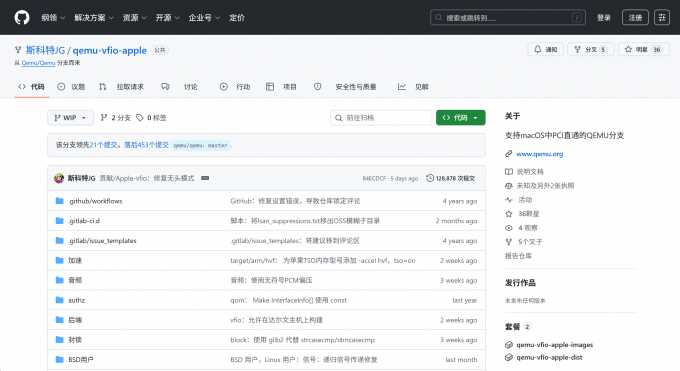Click the ellipsis icon beside the commit message
The width and height of the screenshot is (680, 371).
(205, 178)
